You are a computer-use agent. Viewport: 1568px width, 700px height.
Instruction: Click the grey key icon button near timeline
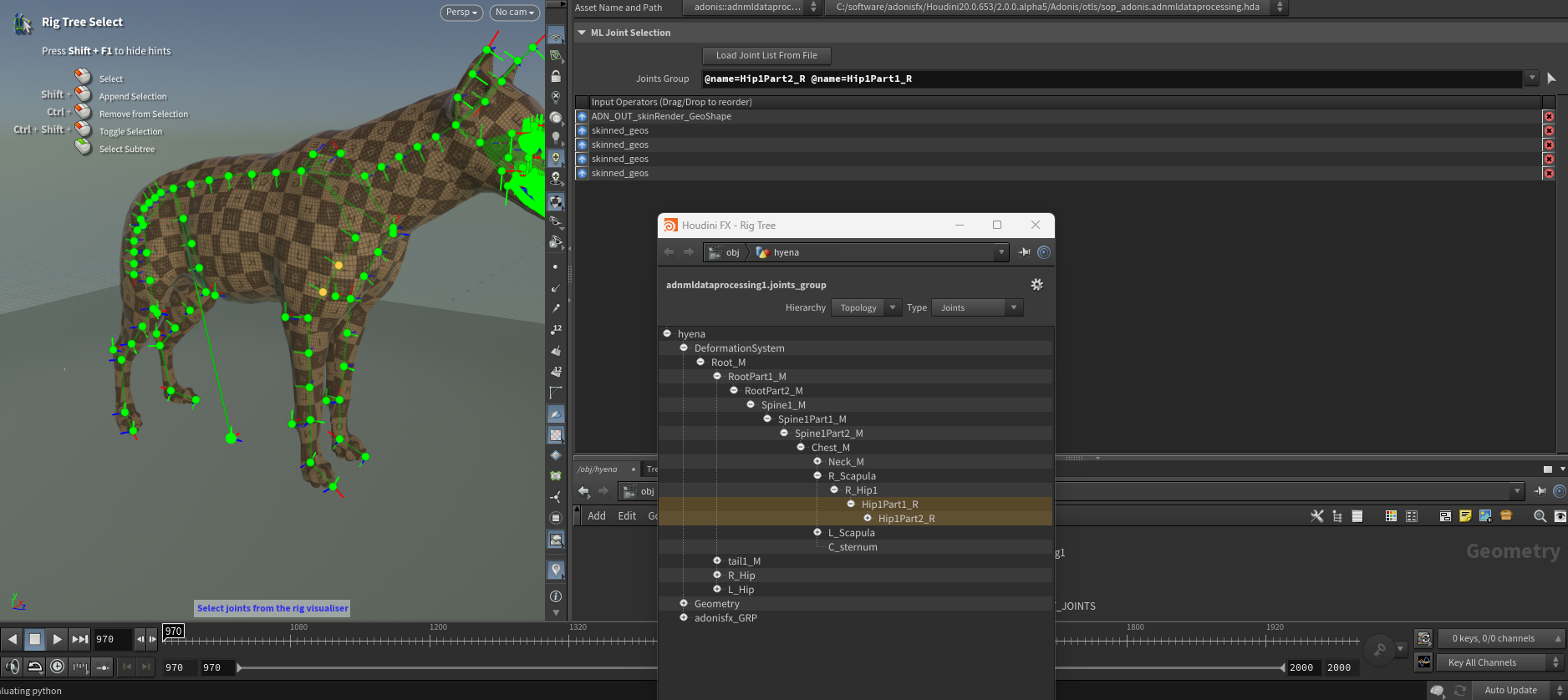1379,649
